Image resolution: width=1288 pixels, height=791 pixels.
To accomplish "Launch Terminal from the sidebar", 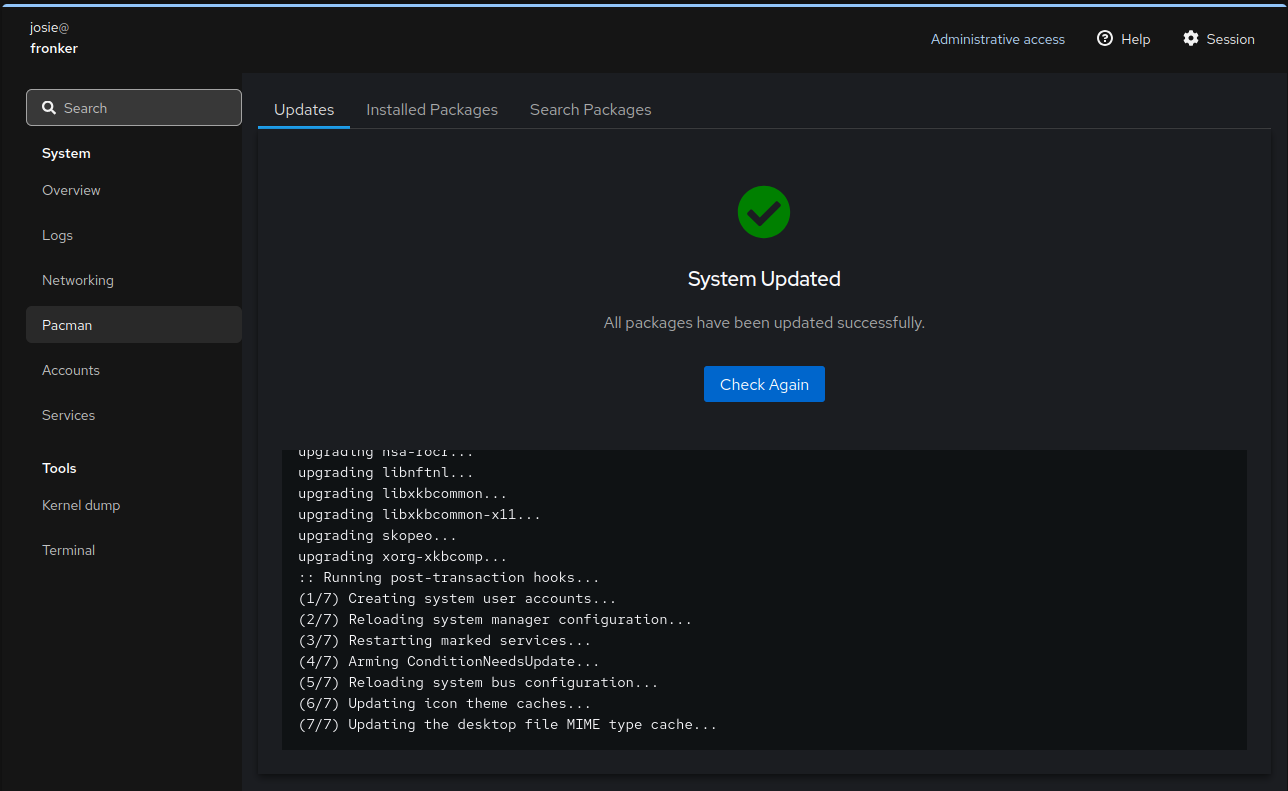I will [x=68, y=550].
